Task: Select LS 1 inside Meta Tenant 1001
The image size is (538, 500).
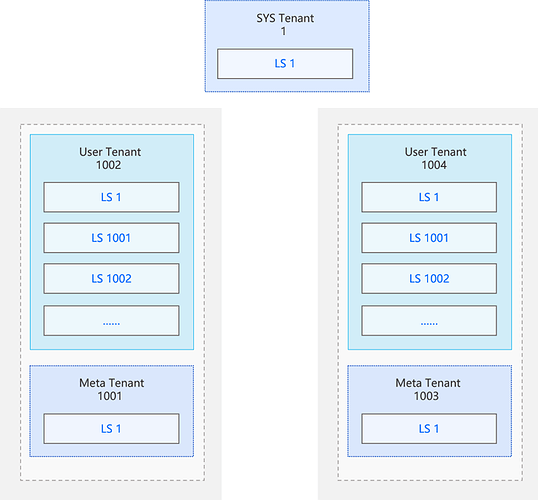Action: click(111, 429)
